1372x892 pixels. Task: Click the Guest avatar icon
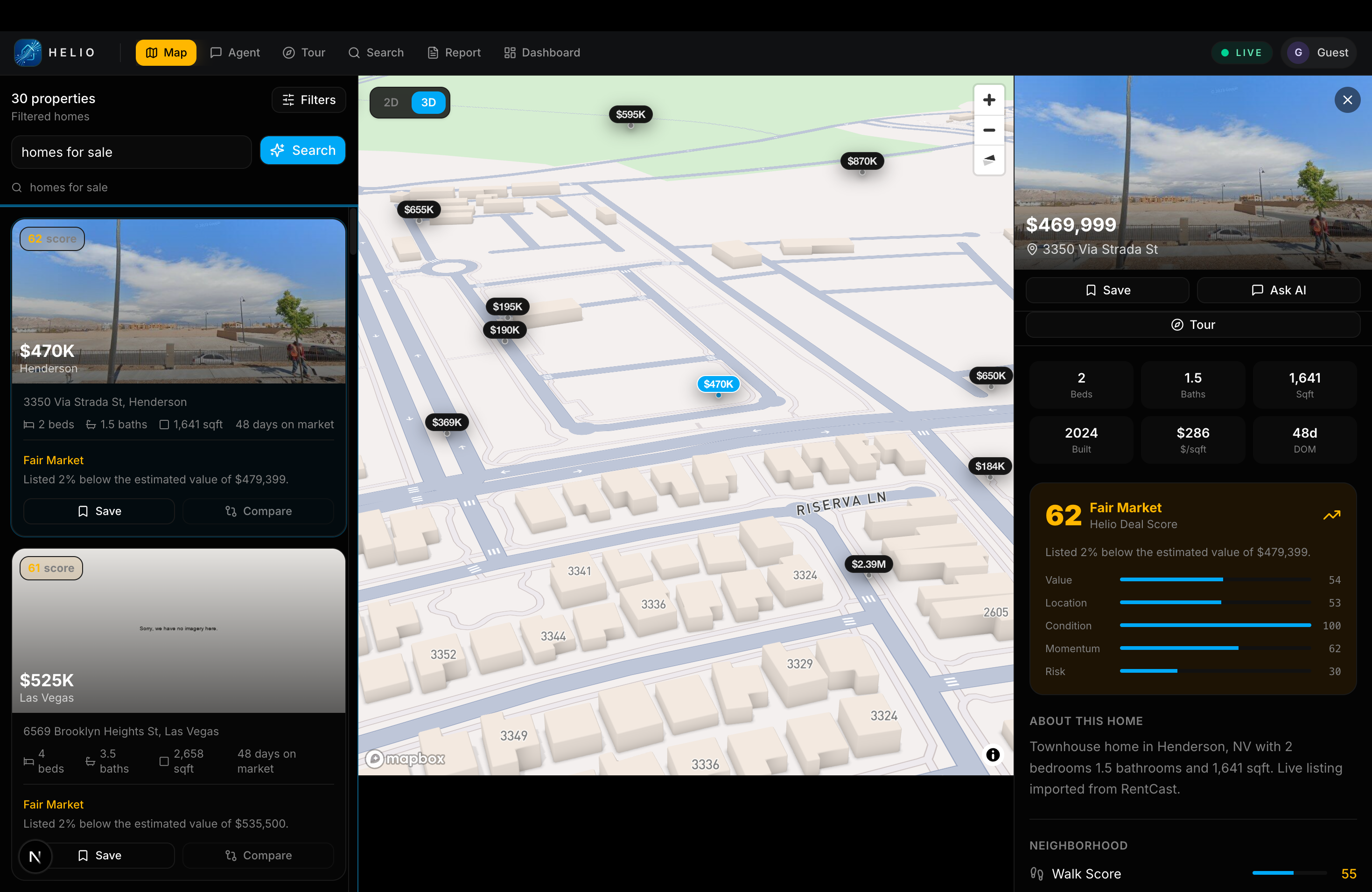tap(1298, 52)
